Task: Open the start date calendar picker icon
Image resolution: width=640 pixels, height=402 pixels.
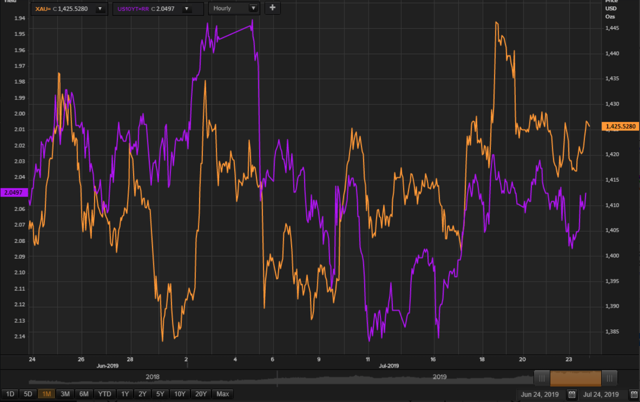Action: [x=572, y=394]
